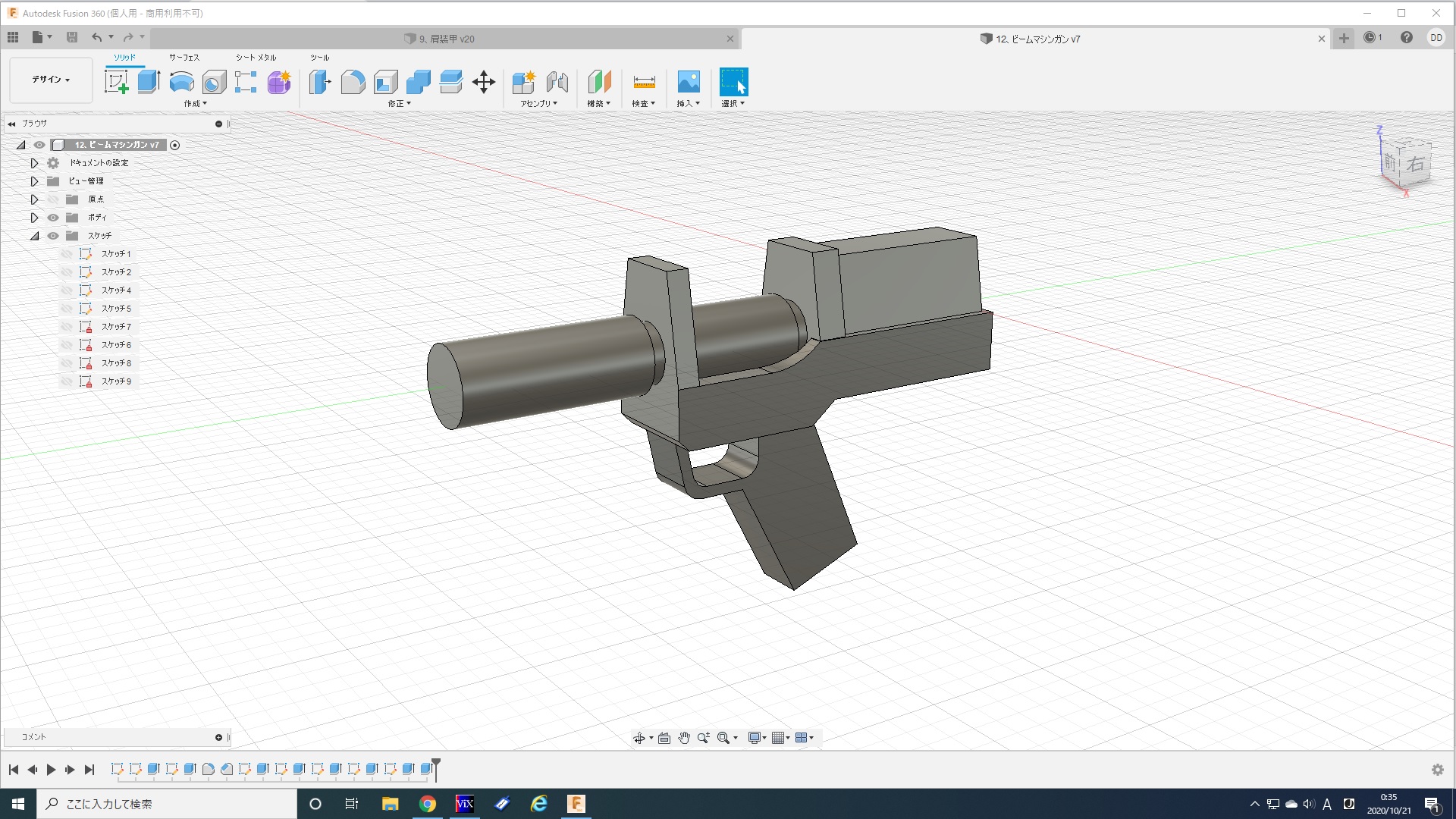Switch to the サーフェス tab
This screenshot has width=1456, height=819.
coord(184,58)
